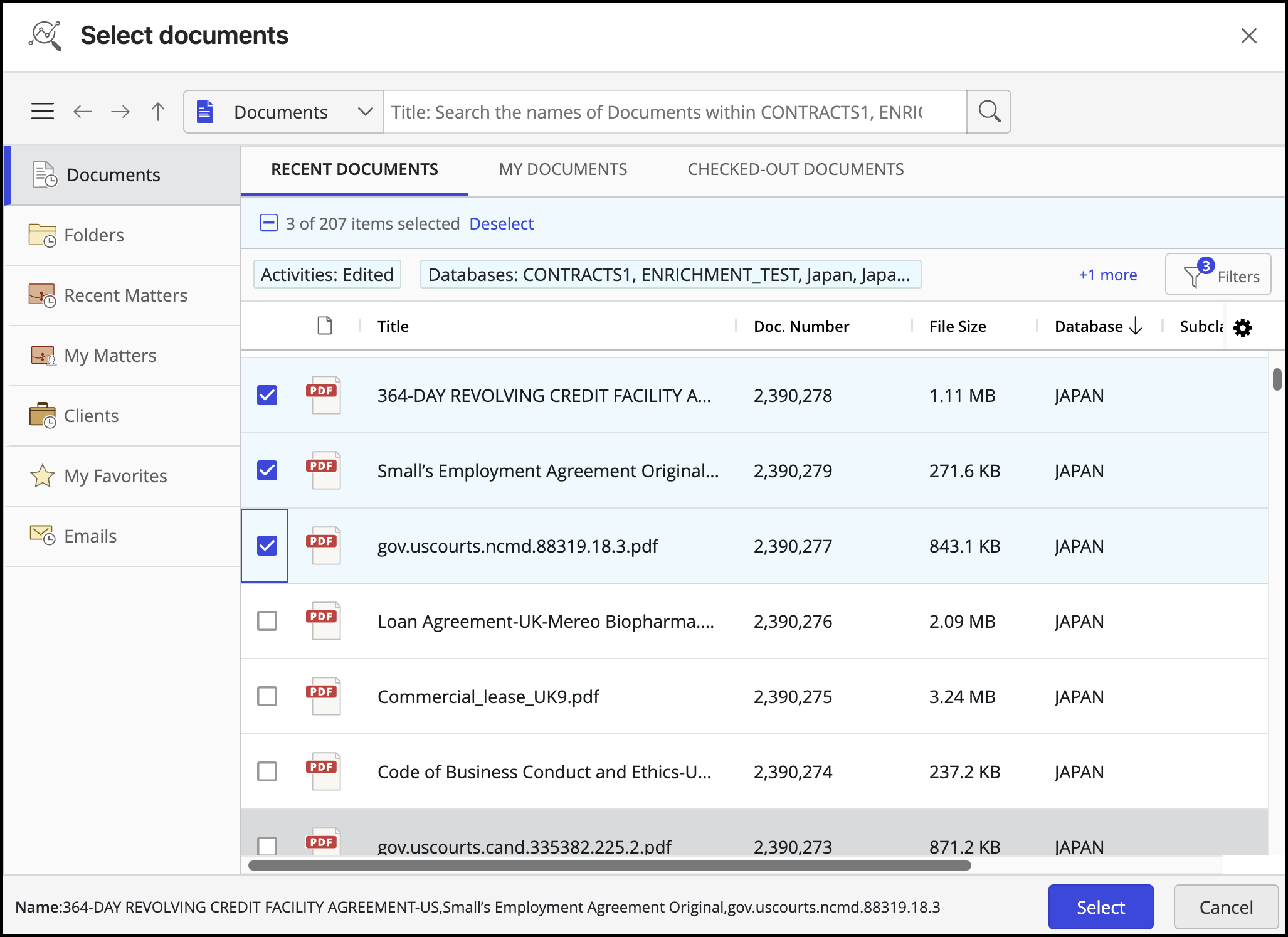Viewport: 1288px width, 937px height.
Task: Open column settings gear icon
Action: [x=1242, y=327]
